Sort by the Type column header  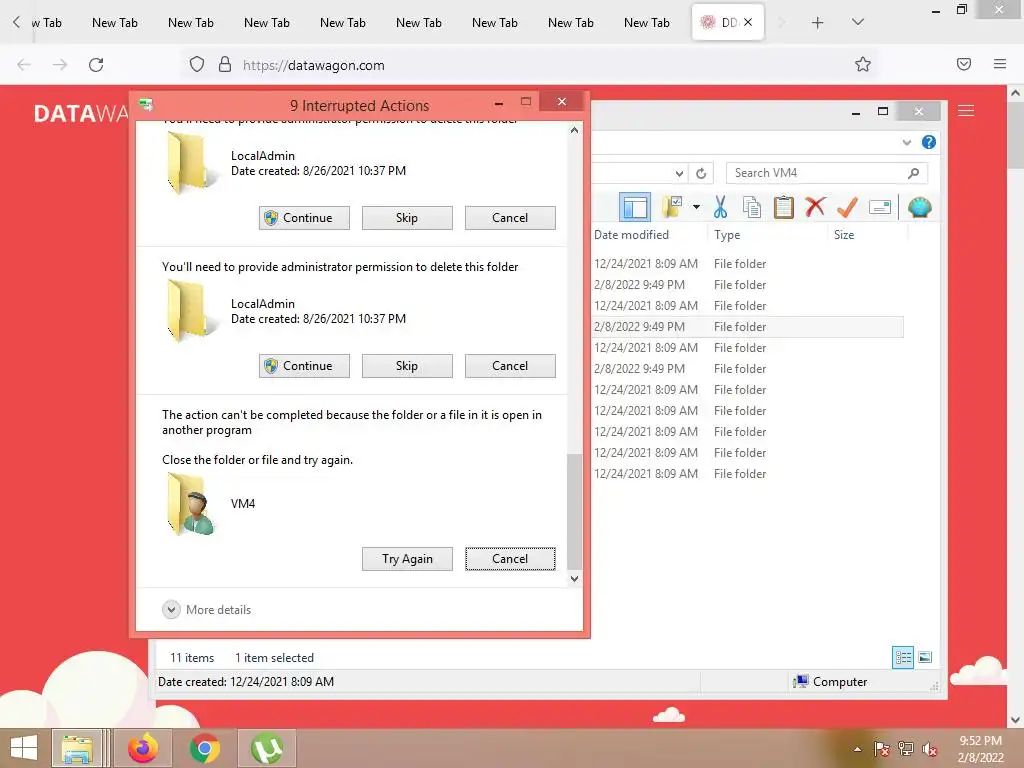[727, 234]
